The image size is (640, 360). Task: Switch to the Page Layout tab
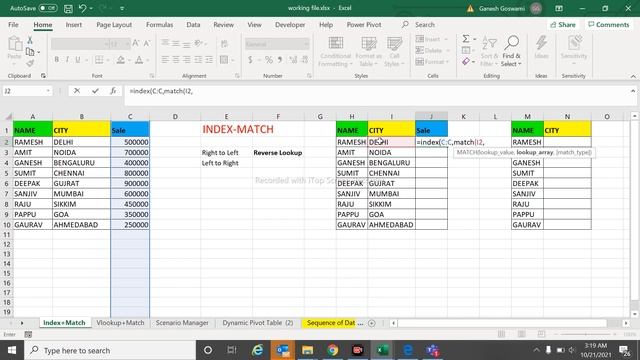pyautogui.click(x=114, y=24)
